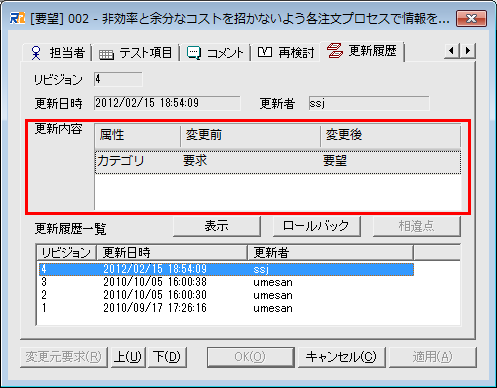Click the 要求 value in 変更前 column
This screenshot has width=497, height=388.
[195, 161]
